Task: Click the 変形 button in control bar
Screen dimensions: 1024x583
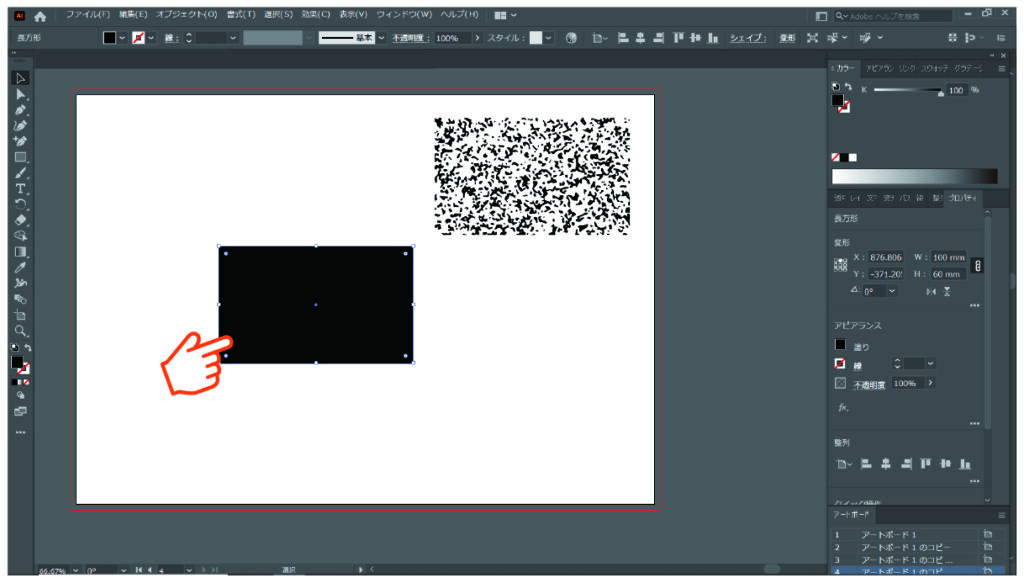Action: coord(787,38)
